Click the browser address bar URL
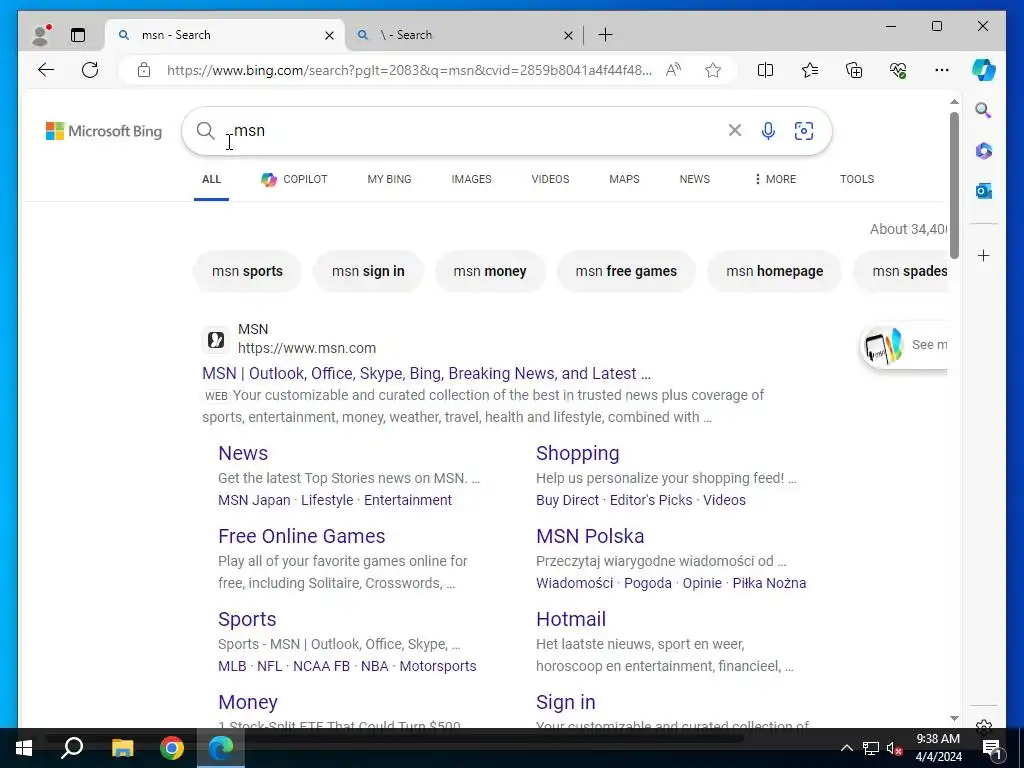 click(x=409, y=70)
